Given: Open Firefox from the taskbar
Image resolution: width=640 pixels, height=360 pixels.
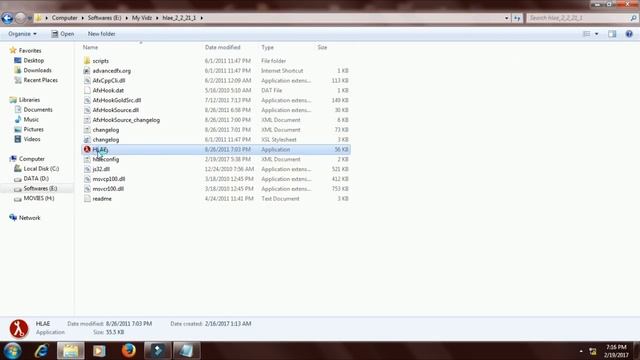Looking at the screenshot, I should (129, 351).
